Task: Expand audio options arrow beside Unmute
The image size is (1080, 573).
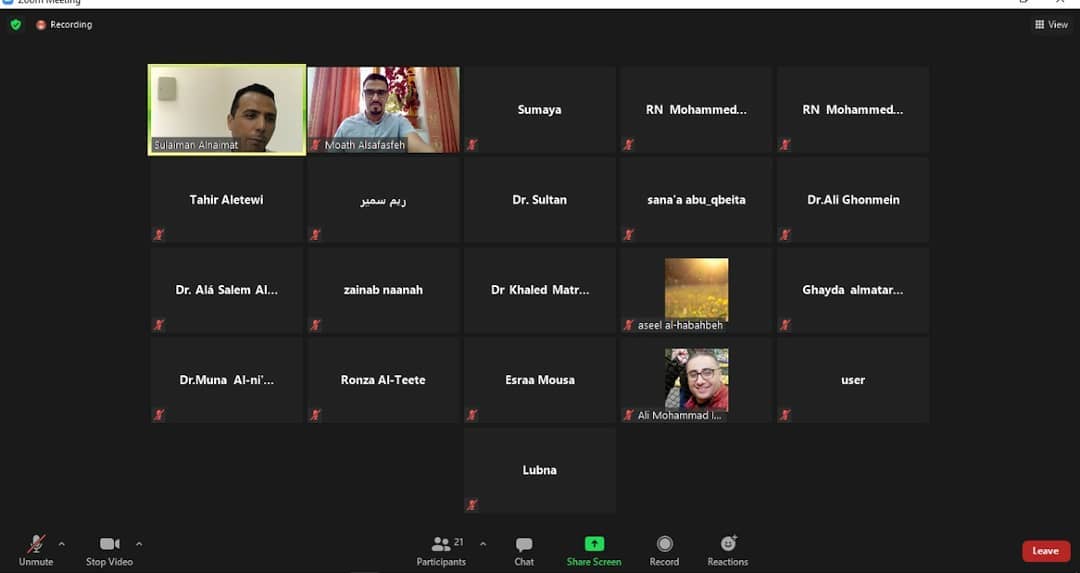Action: point(62,544)
